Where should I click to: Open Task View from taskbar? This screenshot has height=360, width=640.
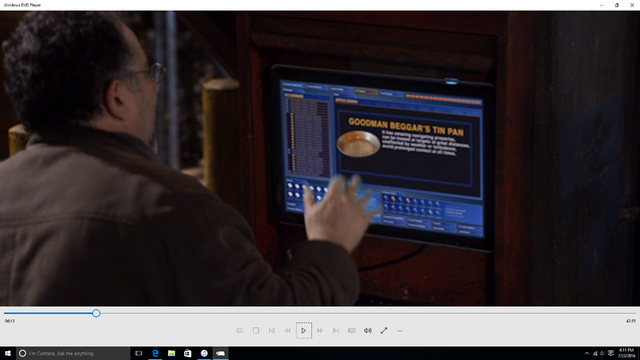tap(138, 353)
